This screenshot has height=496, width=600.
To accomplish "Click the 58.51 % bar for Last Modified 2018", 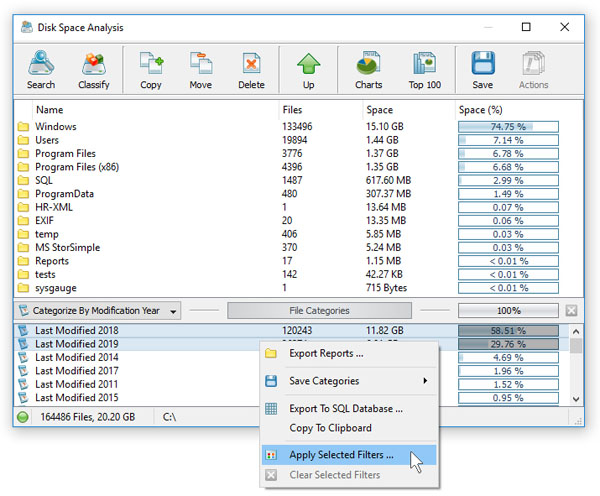I will pyautogui.click(x=508, y=331).
